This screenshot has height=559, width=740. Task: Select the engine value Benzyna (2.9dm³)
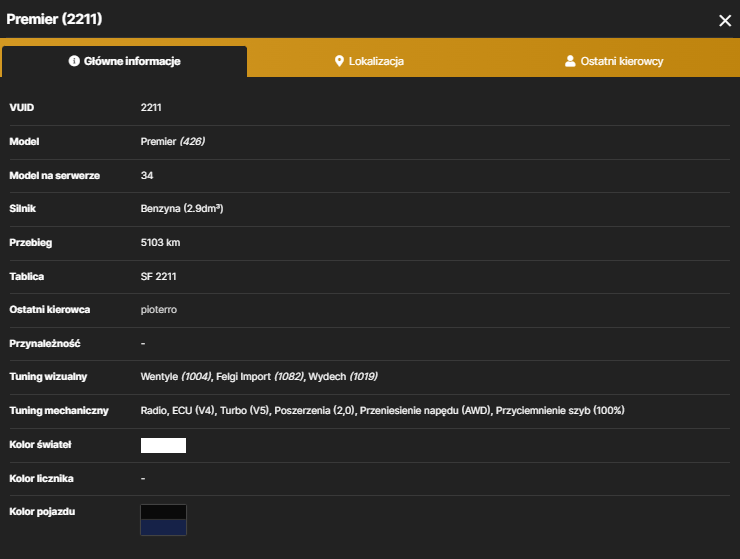click(x=182, y=209)
